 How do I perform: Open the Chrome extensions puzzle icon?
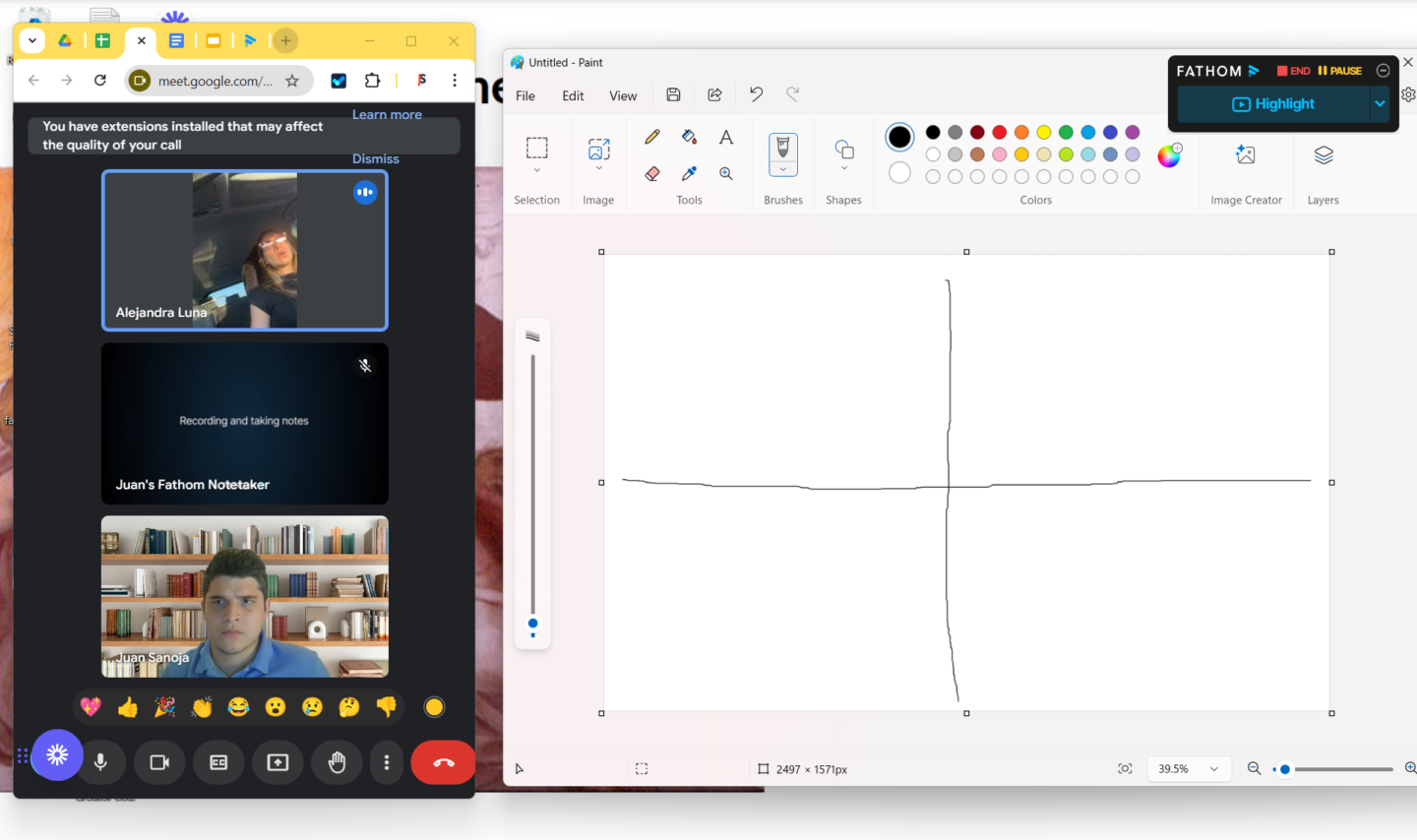coord(372,81)
